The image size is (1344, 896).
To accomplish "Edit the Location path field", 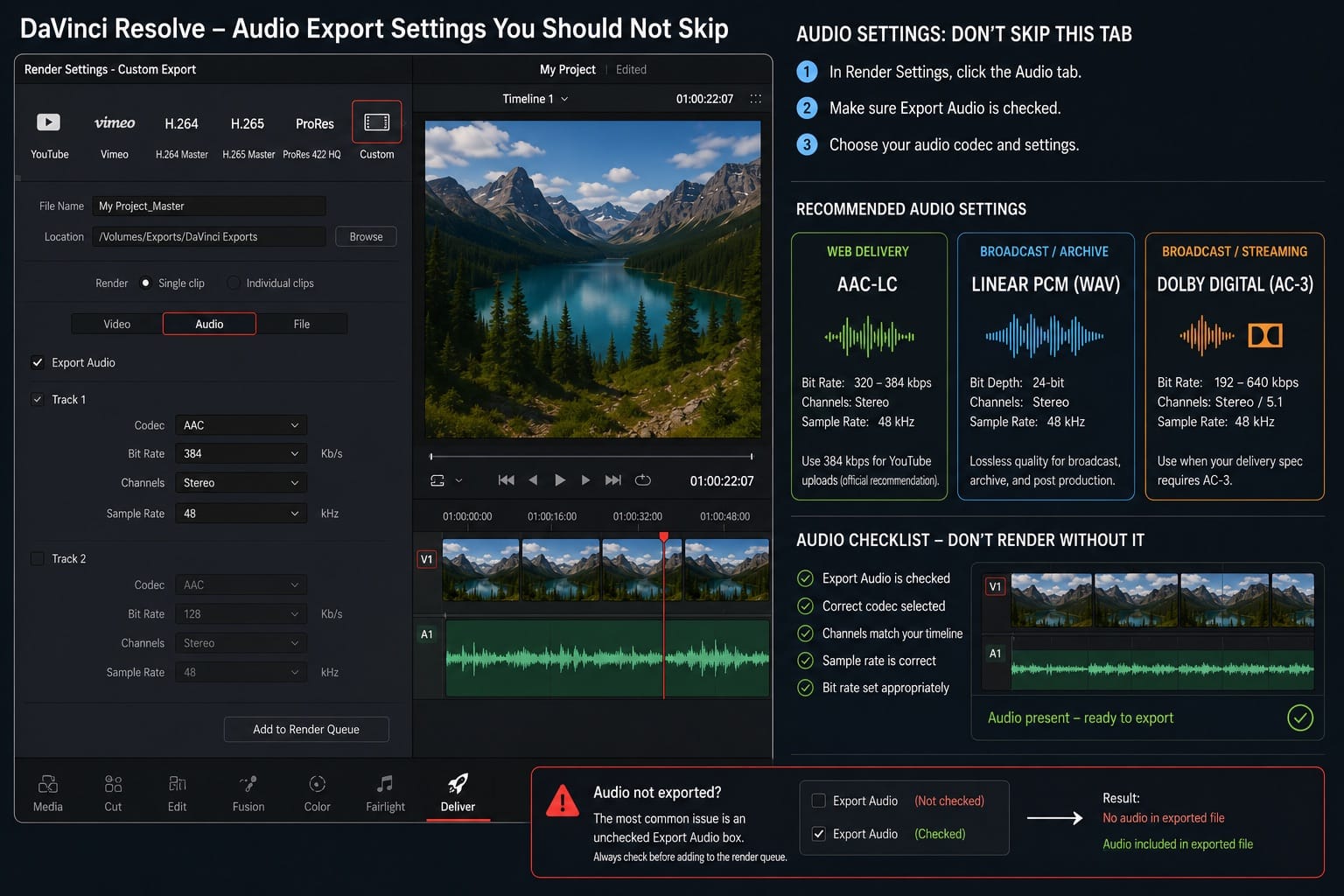I will (x=209, y=236).
